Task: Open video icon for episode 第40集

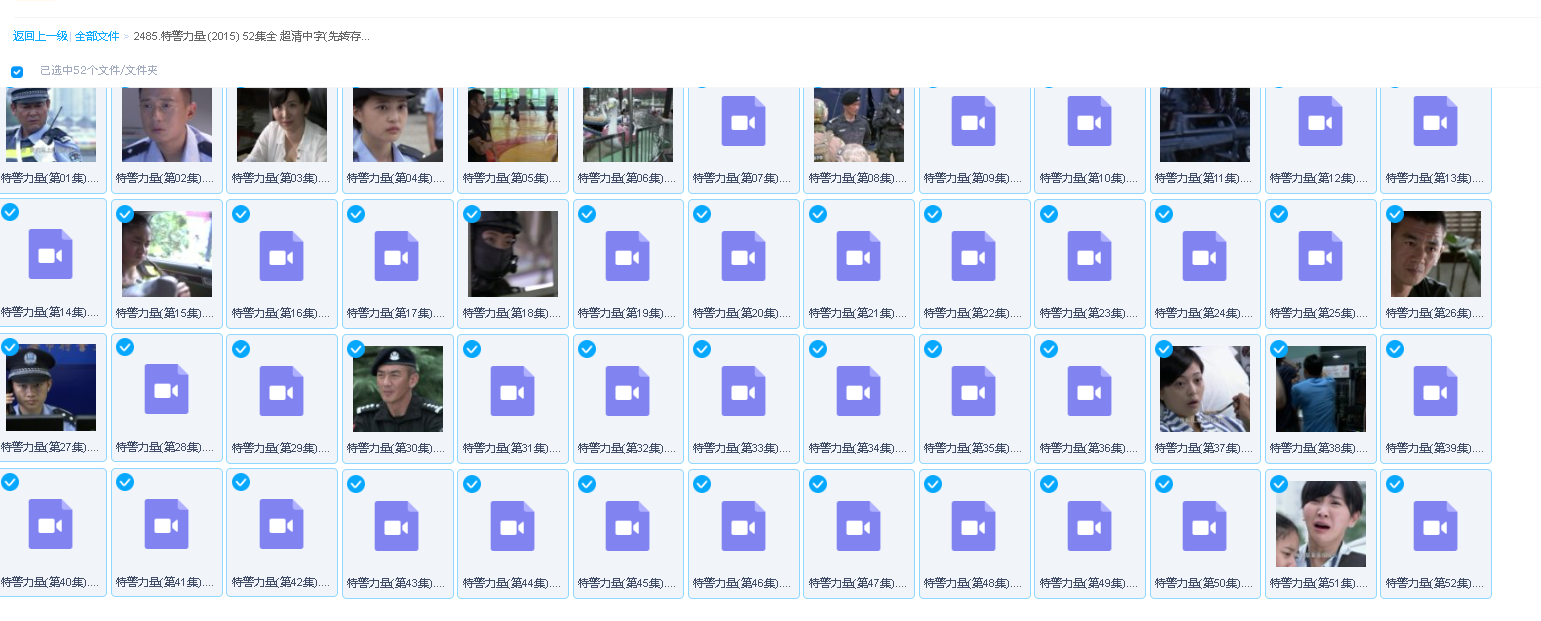Action: [50, 524]
